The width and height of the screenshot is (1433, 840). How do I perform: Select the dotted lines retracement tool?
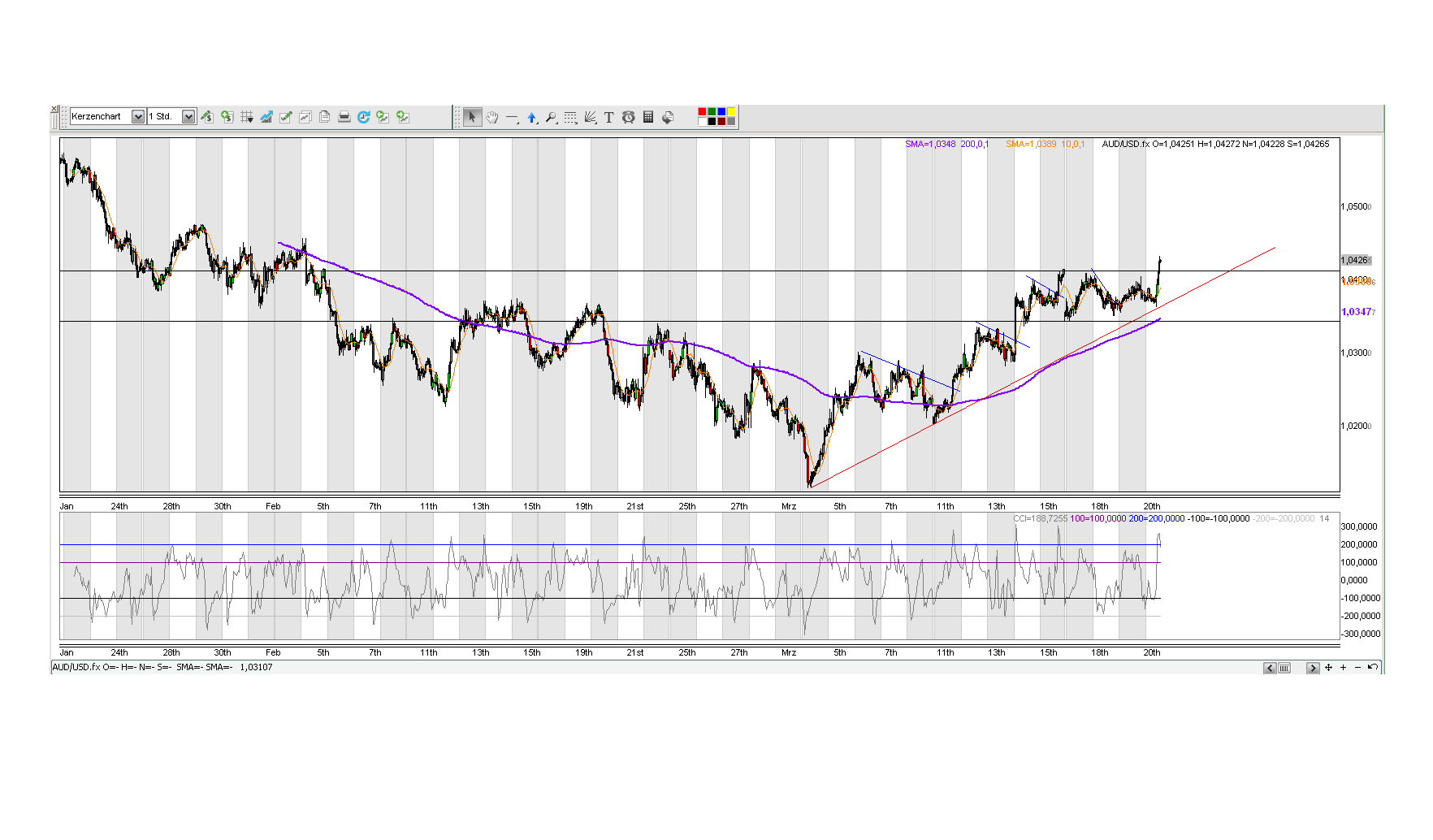point(570,118)
